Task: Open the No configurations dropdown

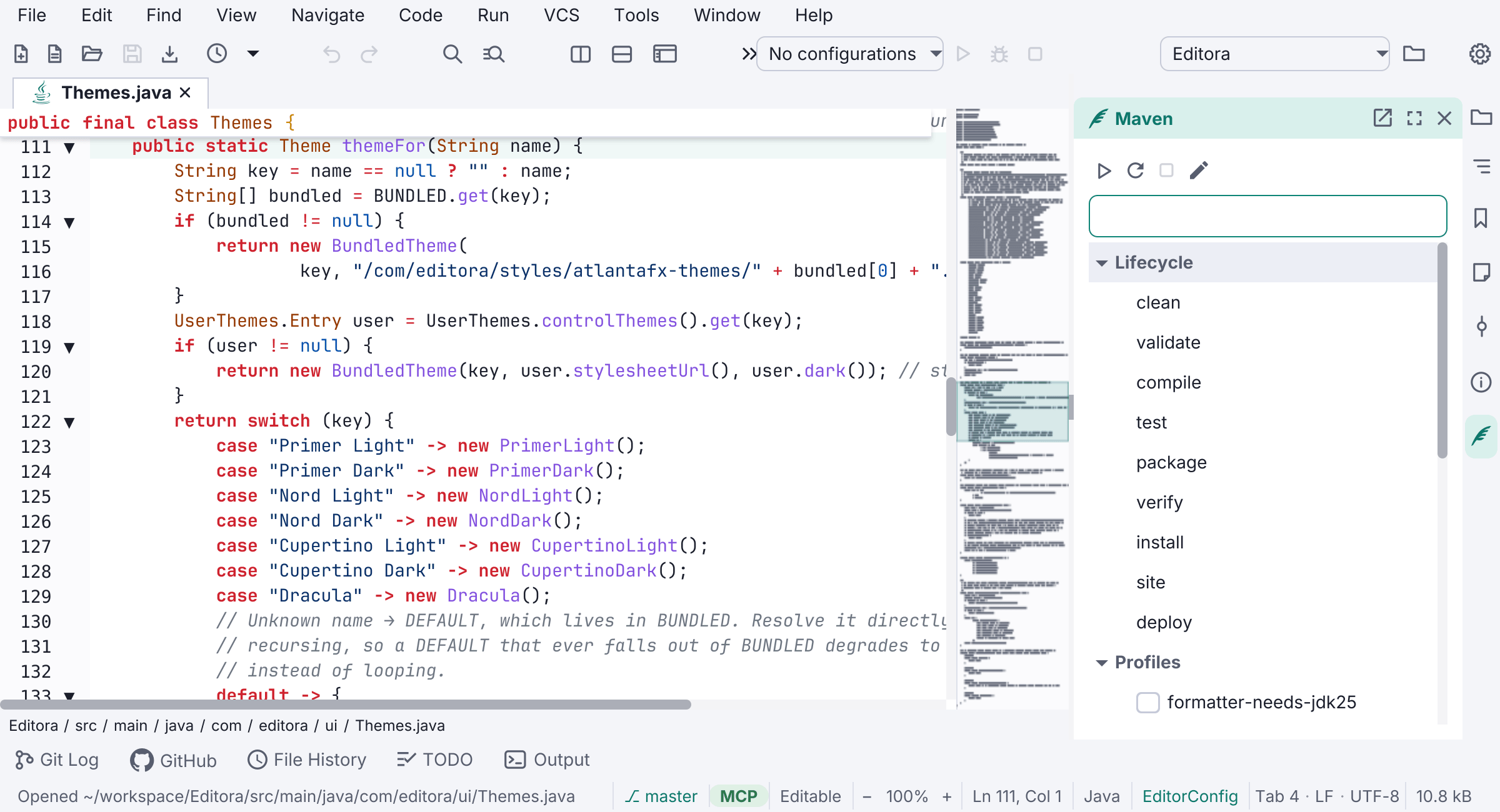Action: coord(850,54)
